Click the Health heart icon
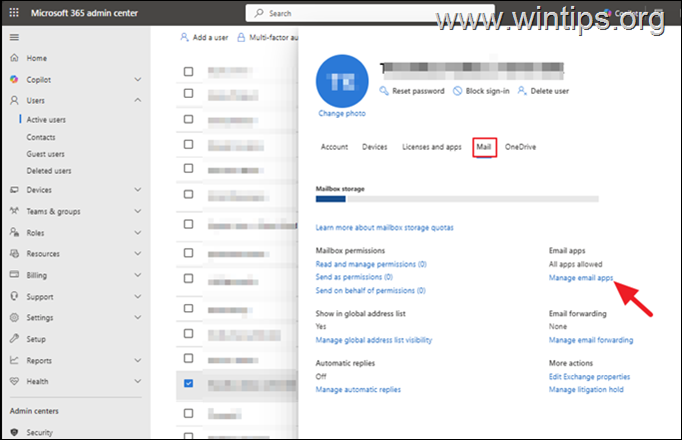 (14, 381)
